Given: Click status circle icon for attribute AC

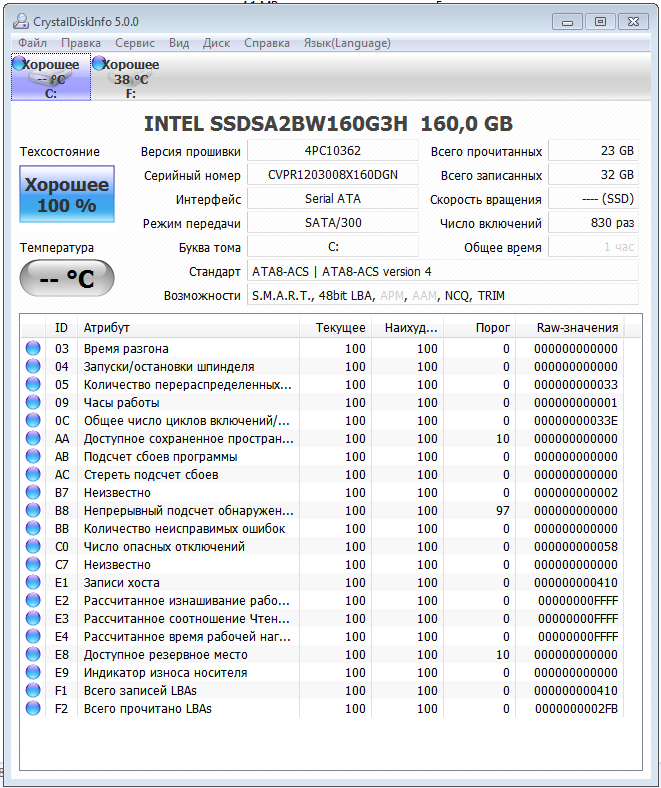Looking at the screenshot, I should 33,474.
